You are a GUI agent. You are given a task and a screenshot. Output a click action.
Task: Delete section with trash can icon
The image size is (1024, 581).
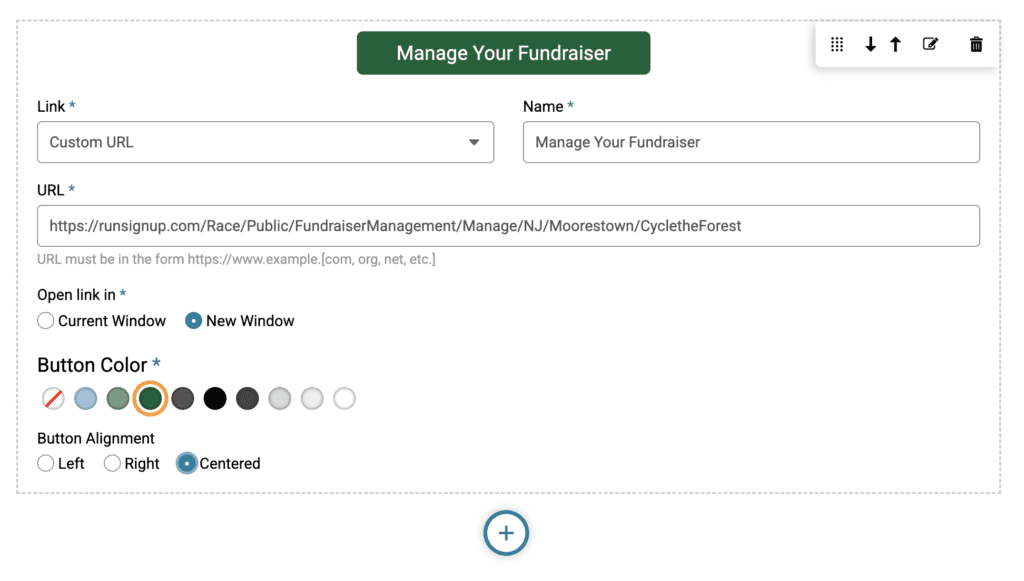(976, 44)
